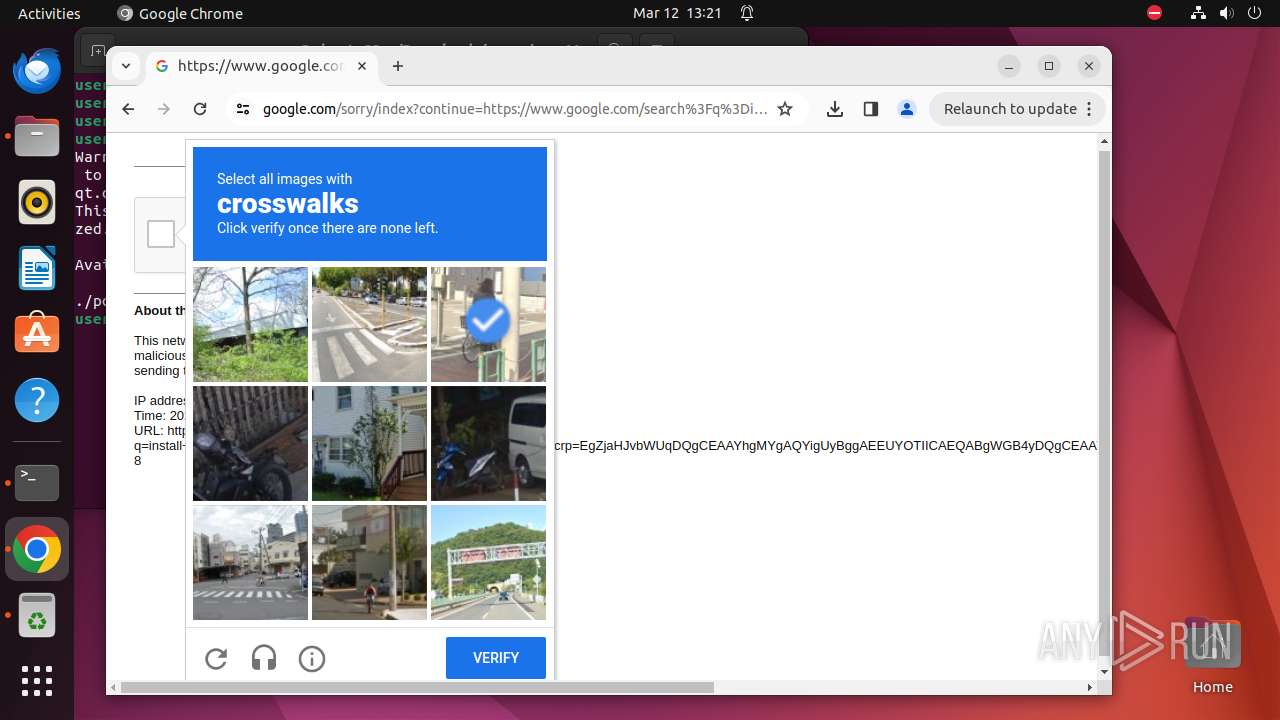Go back to the previous page
Screen dimensions: 1280x720
pyautogui.click(x=128, y=109)
